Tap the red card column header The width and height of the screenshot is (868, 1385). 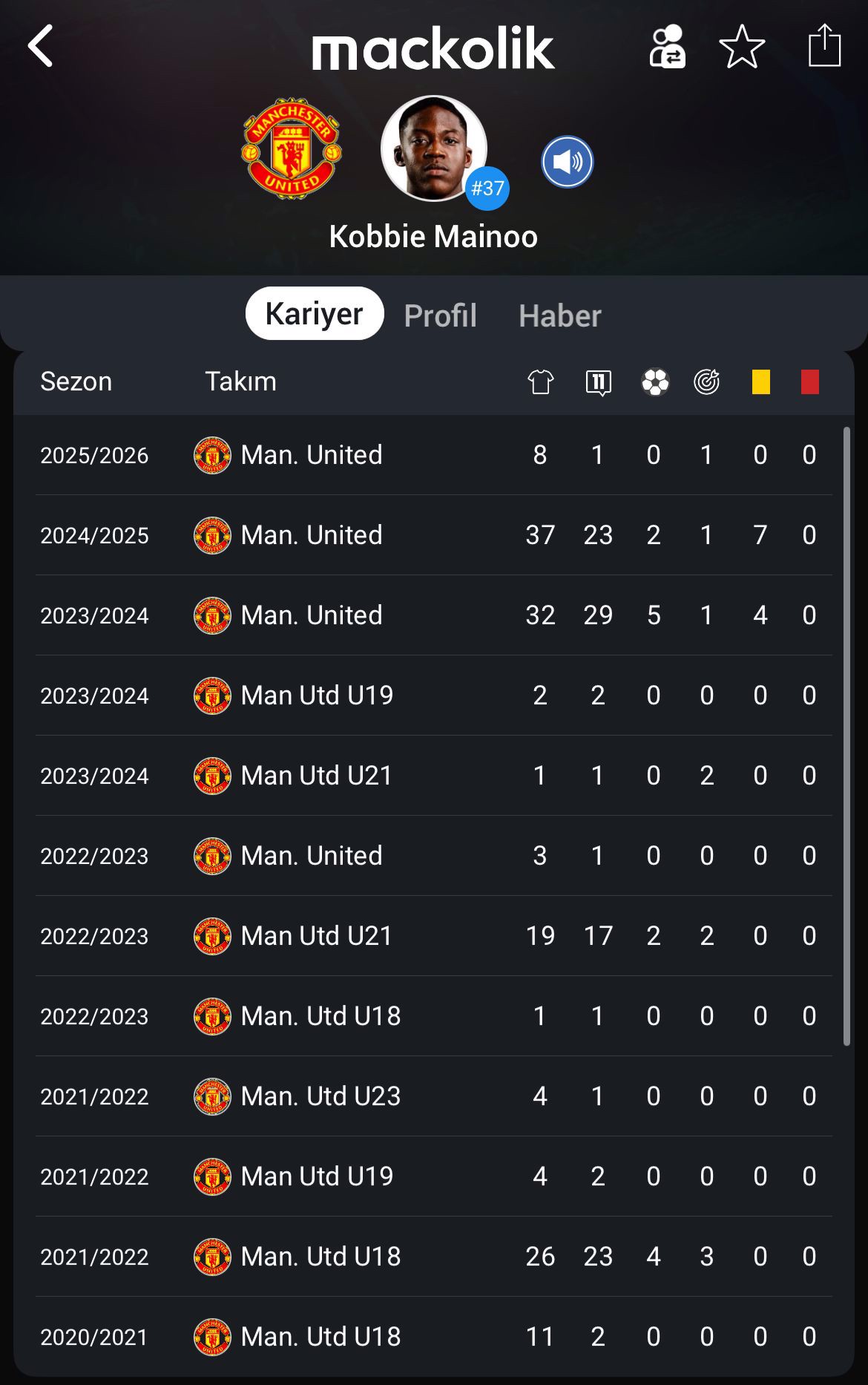(809, 382)
